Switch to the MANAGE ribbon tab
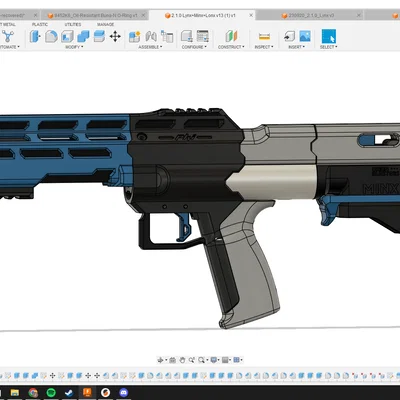Image resolution: width=400 pixels, height=400 pixels. (x=105, y=24)
